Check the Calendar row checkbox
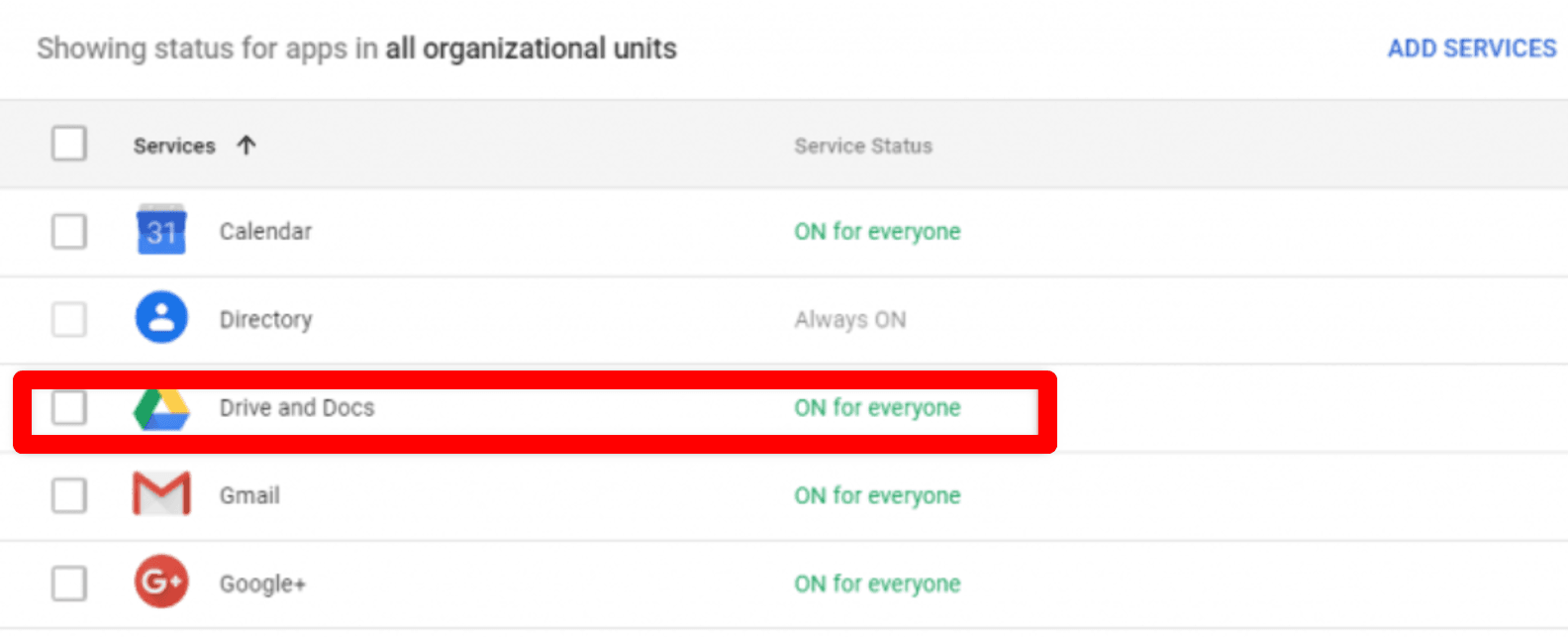Viewport: 1568px width, 637px height. 69,232
